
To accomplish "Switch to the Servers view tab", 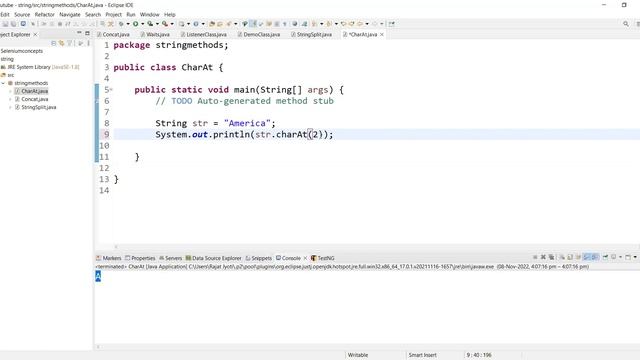I will click(170, 258).
